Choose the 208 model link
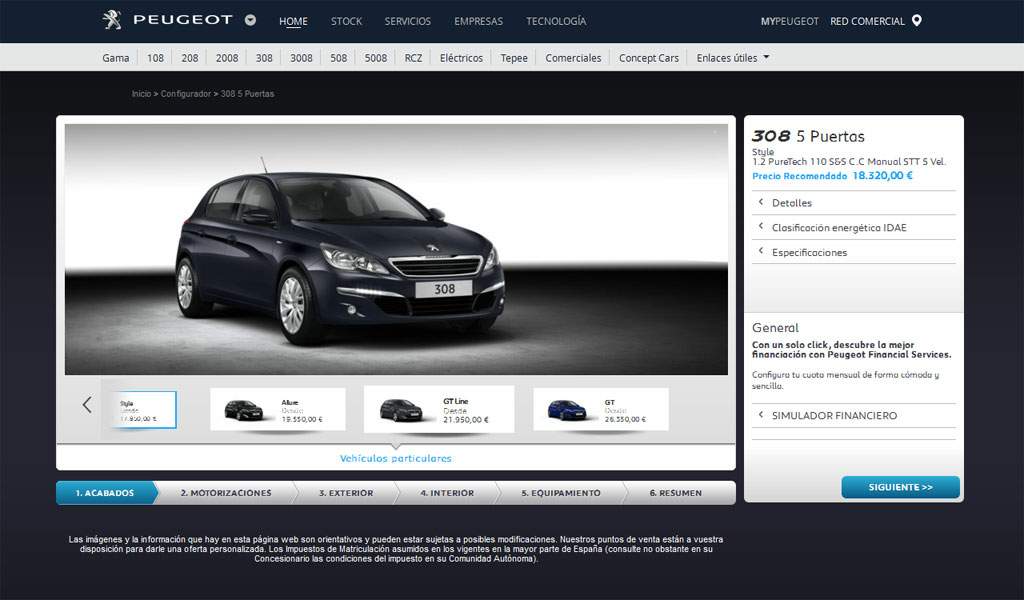This screenshot has width=1024, height=600. click(190, 58)
